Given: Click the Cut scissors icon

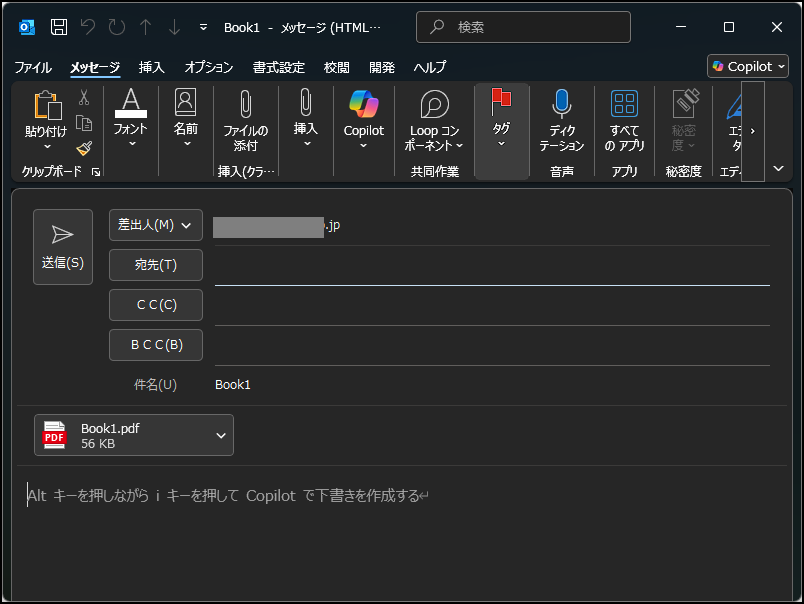Looking at the screenshot, I should point(84,97).
